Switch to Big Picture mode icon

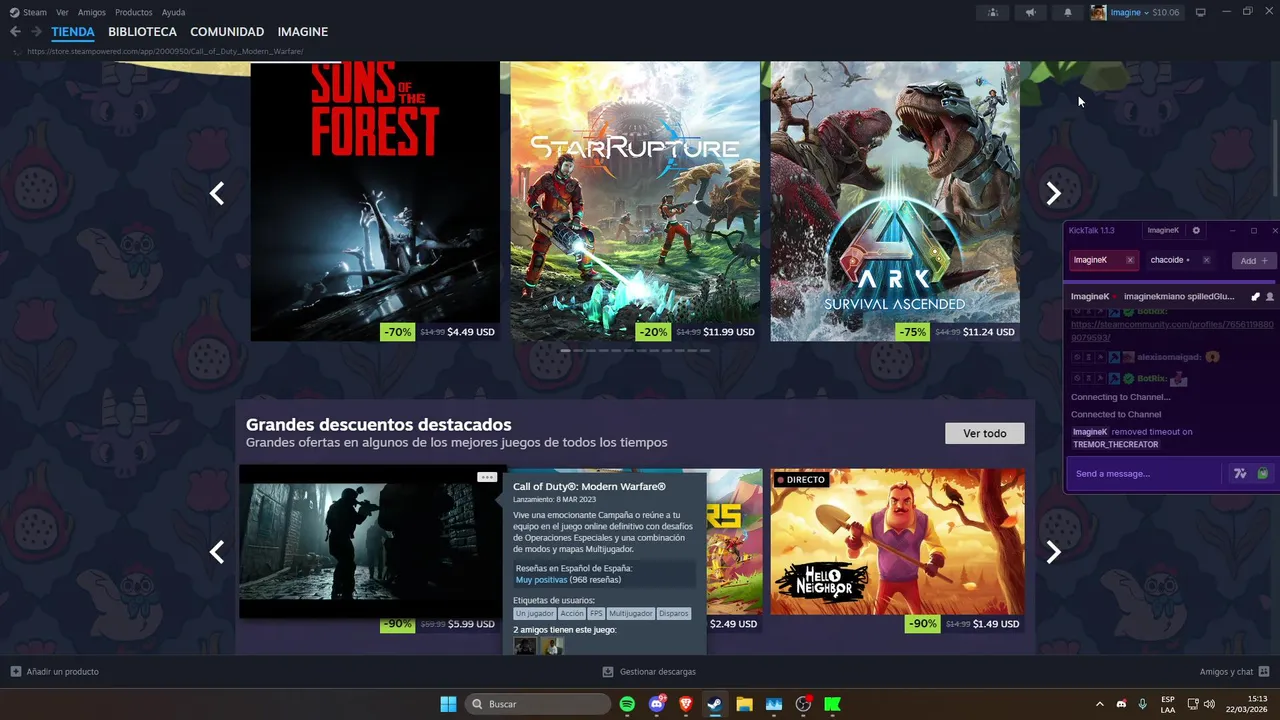pos(1201,12)
